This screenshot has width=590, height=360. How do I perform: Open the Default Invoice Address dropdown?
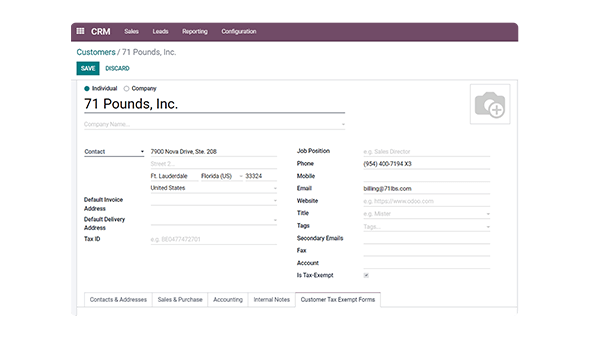[x=214, y=201]
